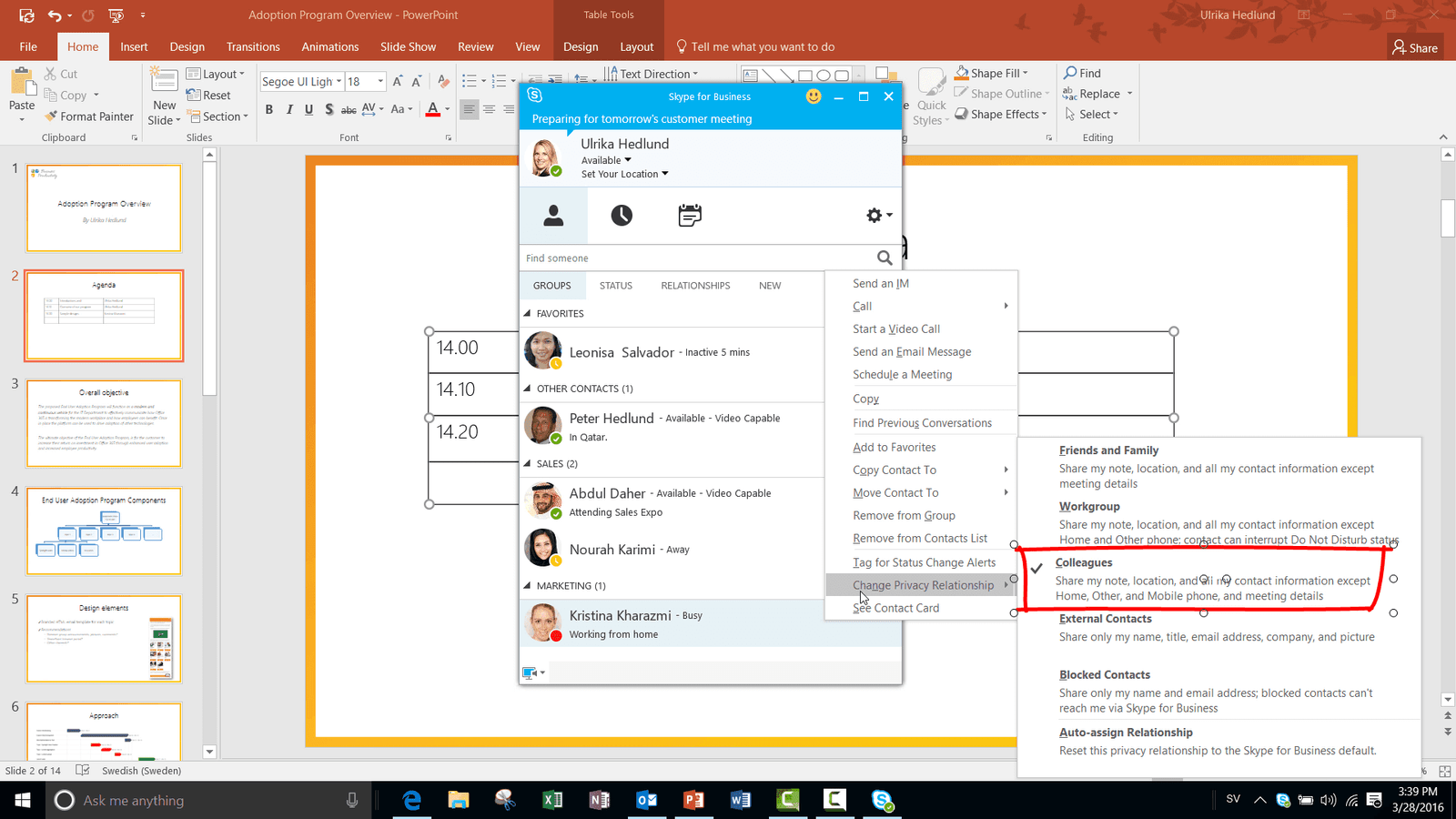The image size is (1456, 819).
Task: Open the font name combo box
Action: click(x=300, y=82)
